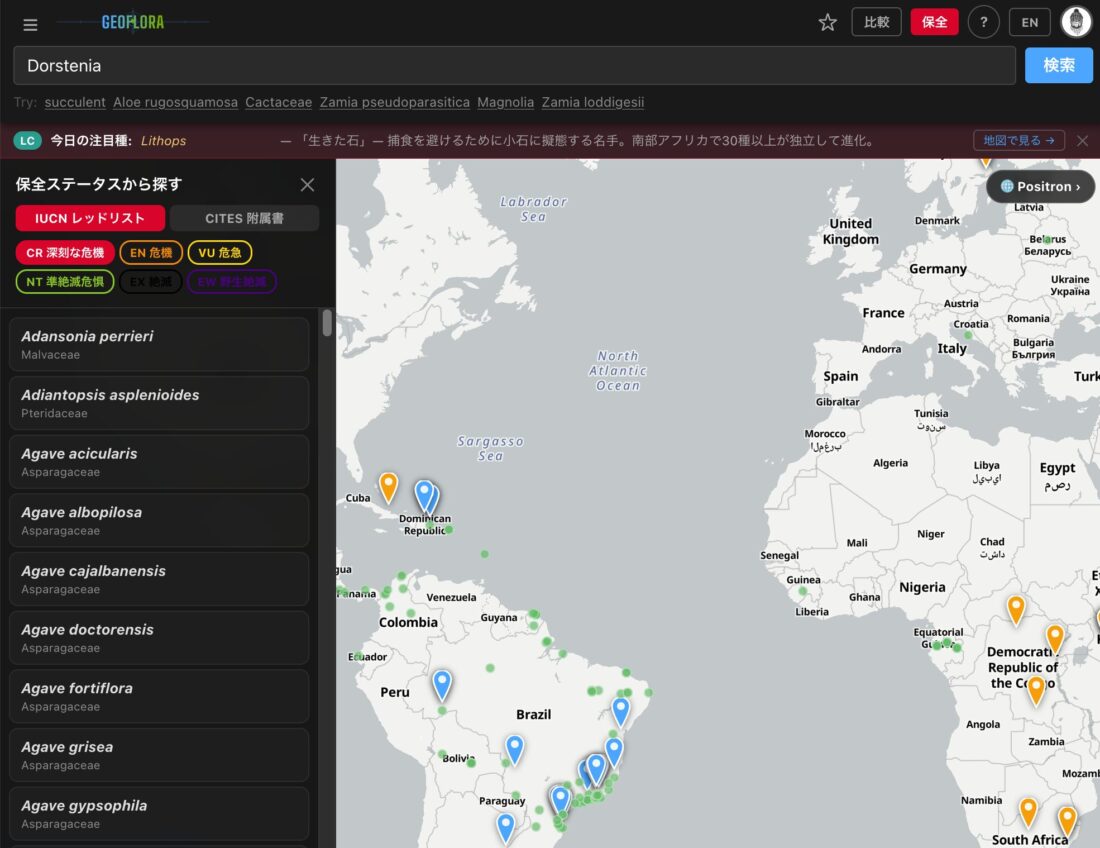1100x848 pixels.
Task: Toggle the VU vulnerable filter chip
Action: 219,253
